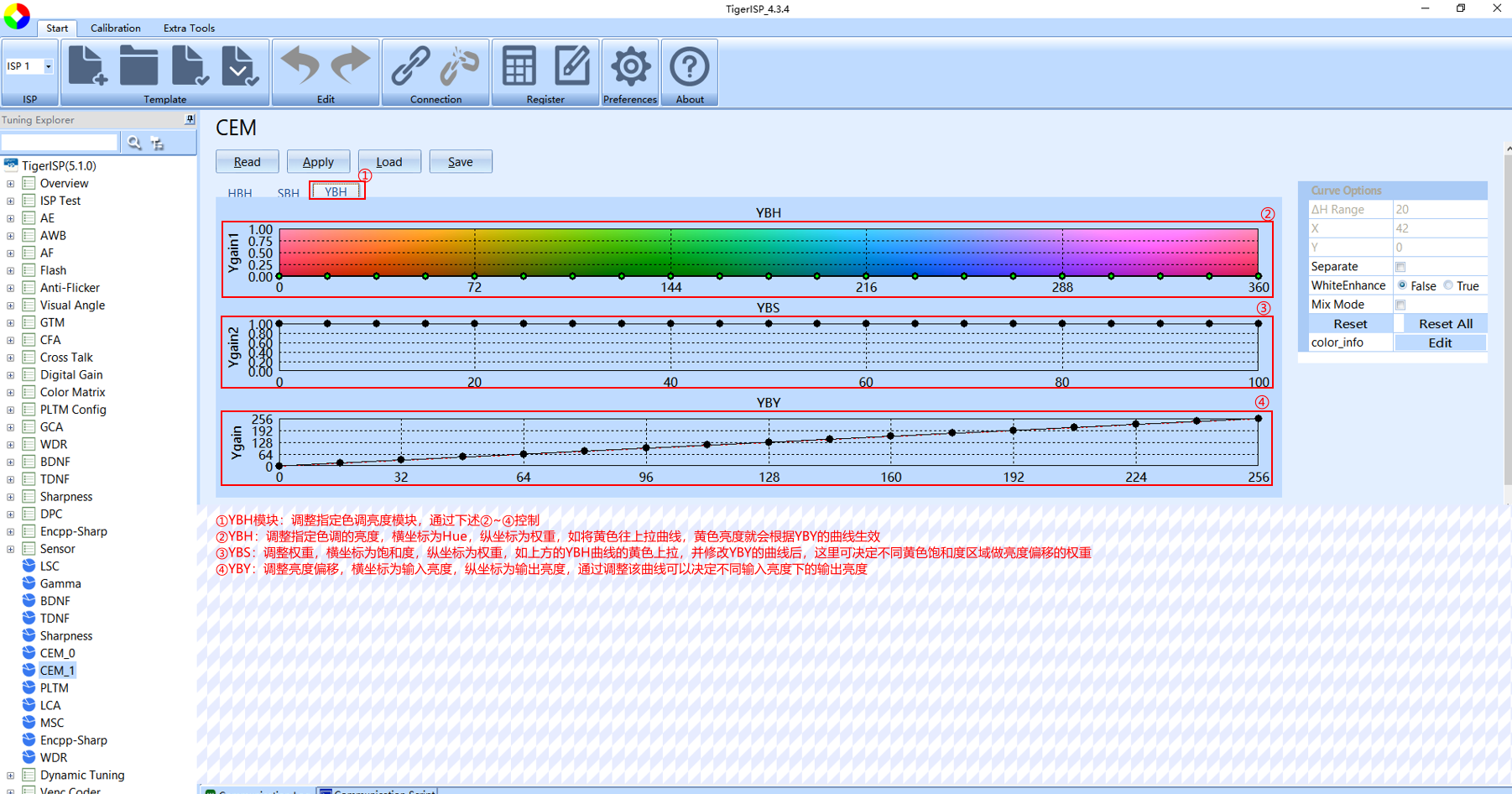Image resolution: width=1512 pixels, height=794 pixels.
Task: Expand the Dynamic Tuning tree node
Action: (x=10, y=776)
